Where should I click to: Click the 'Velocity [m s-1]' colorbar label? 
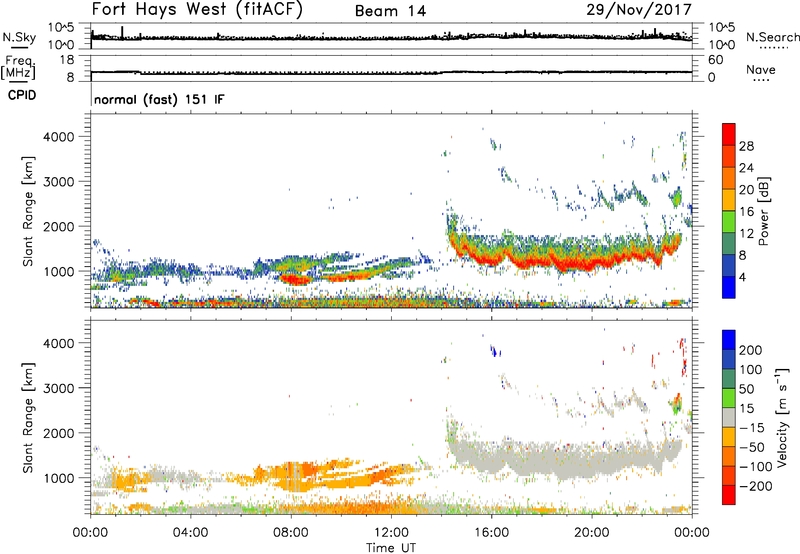(x=781, y=417)
